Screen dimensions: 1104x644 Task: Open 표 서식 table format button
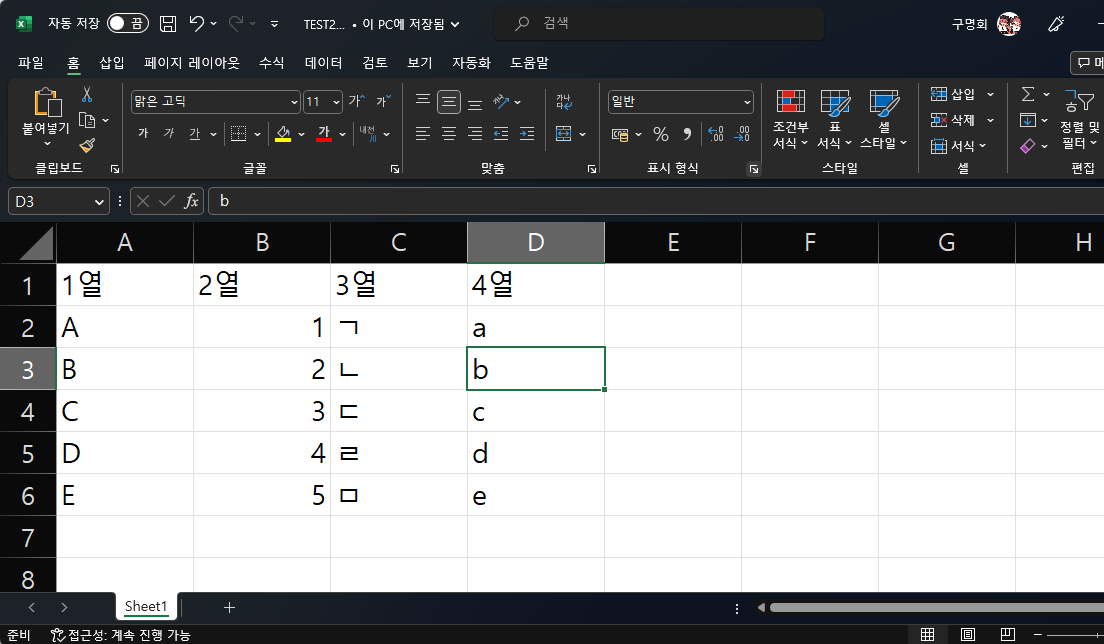(x=835, y=118)
